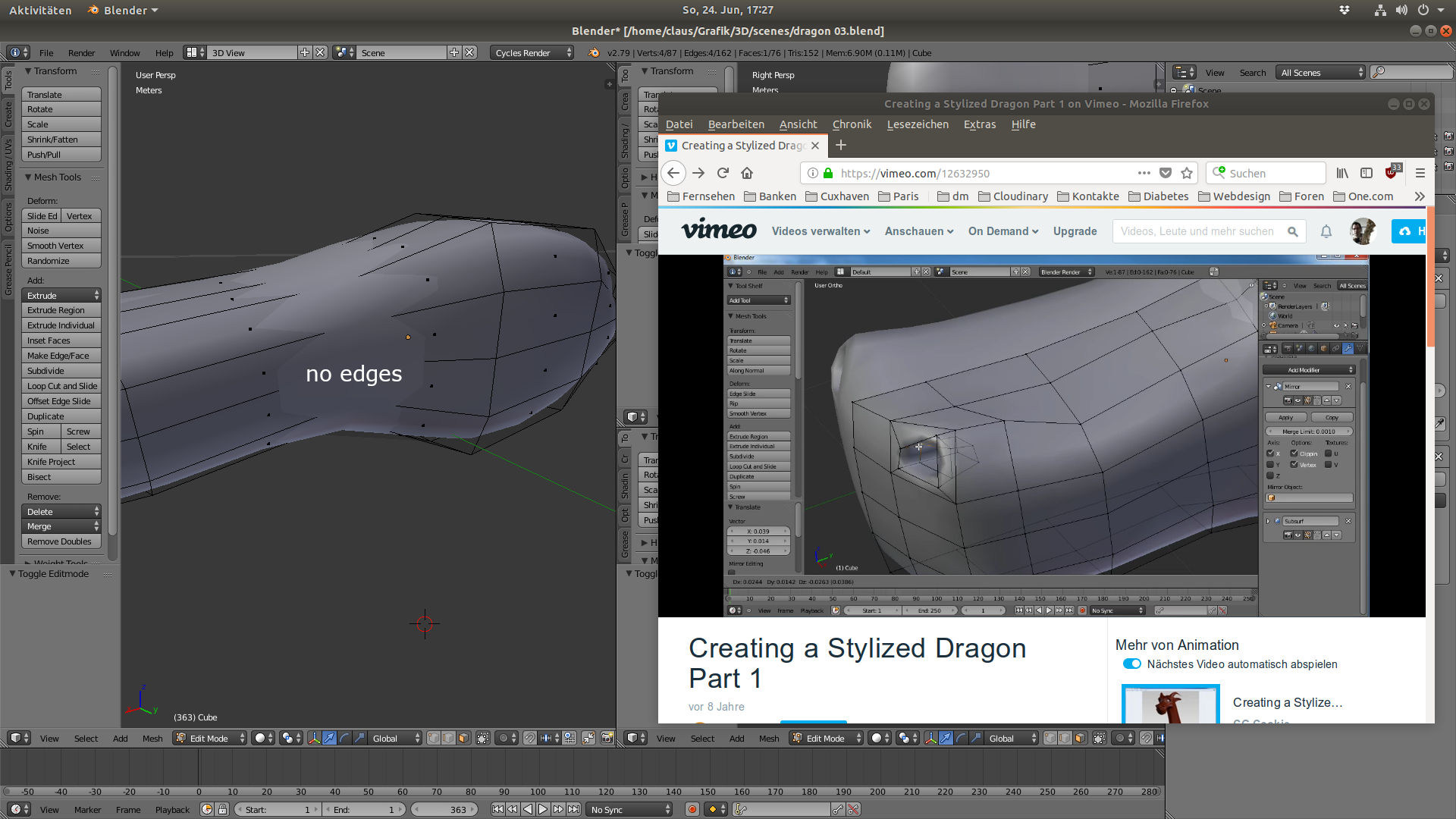
Task: Click the Knife Project button
Action: click(61, 461)
